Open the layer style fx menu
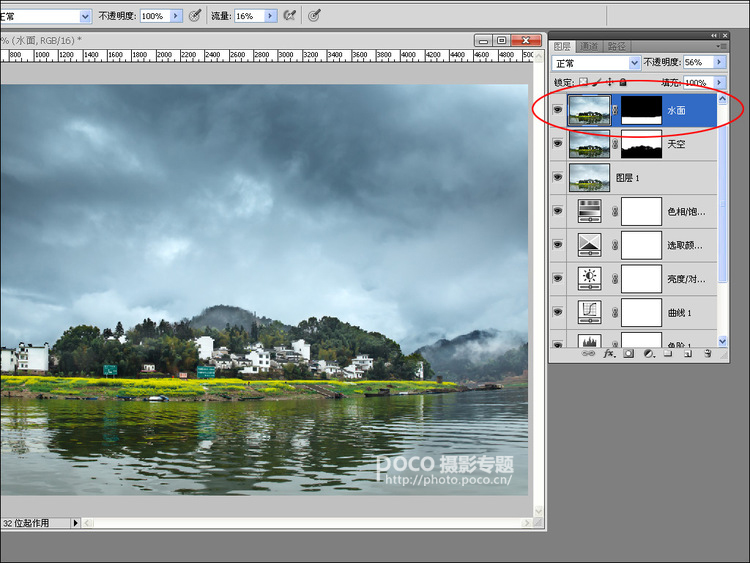The height and width of the screenshot is (563, 750). 608,353
